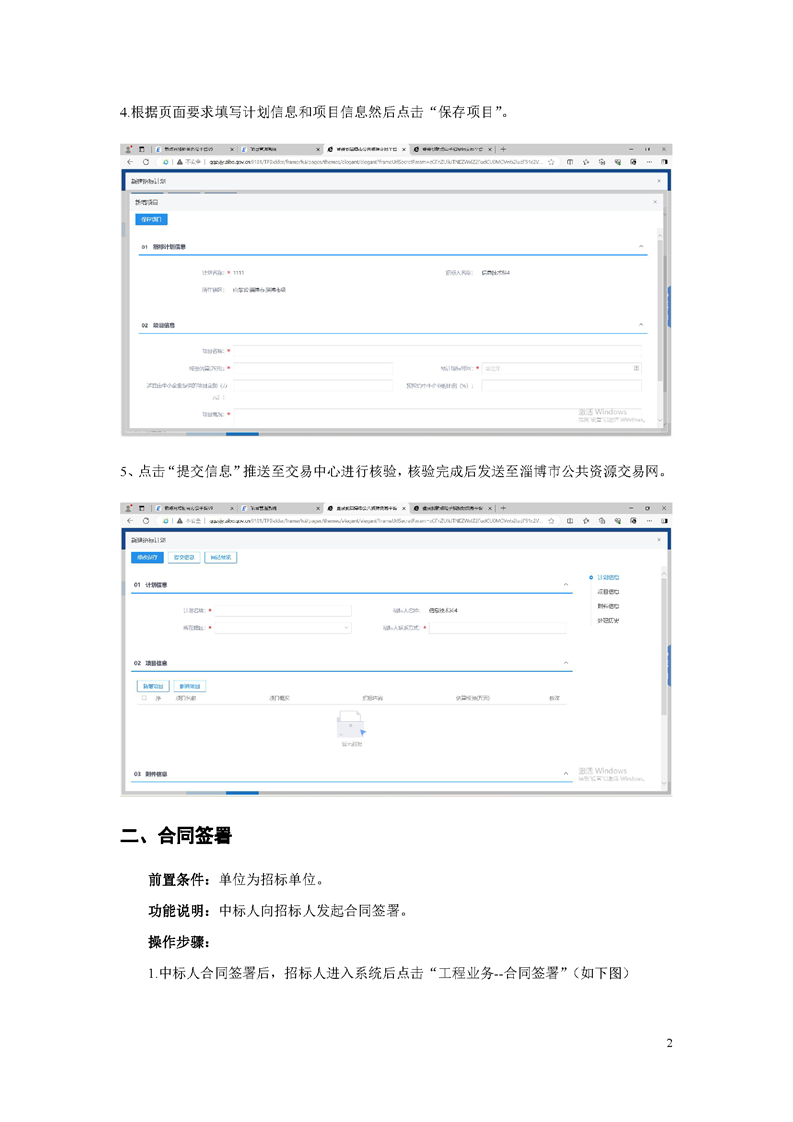Tick the select-all checkbox in the project table header
The image size is (793, 1122).
tap(144, 698)
